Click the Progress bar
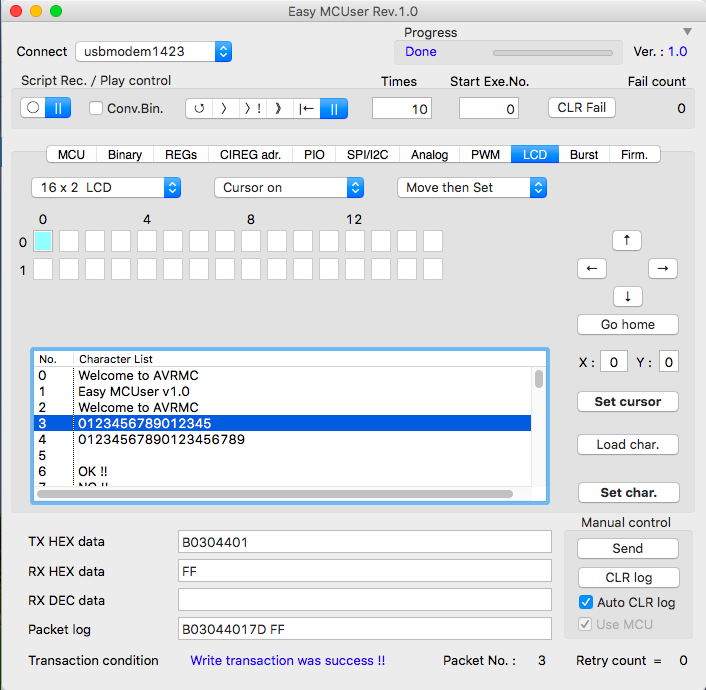The image size is (706, 690). [x=553, y=53]
